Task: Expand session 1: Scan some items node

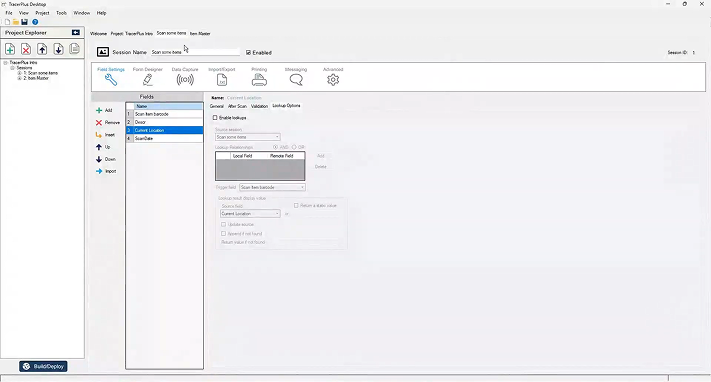Action: pos(19,73)
